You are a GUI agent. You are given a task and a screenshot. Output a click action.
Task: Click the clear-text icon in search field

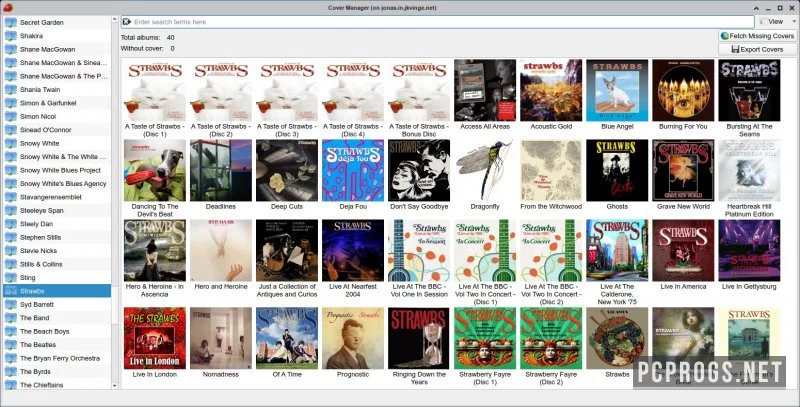click(x=127, y=22)
